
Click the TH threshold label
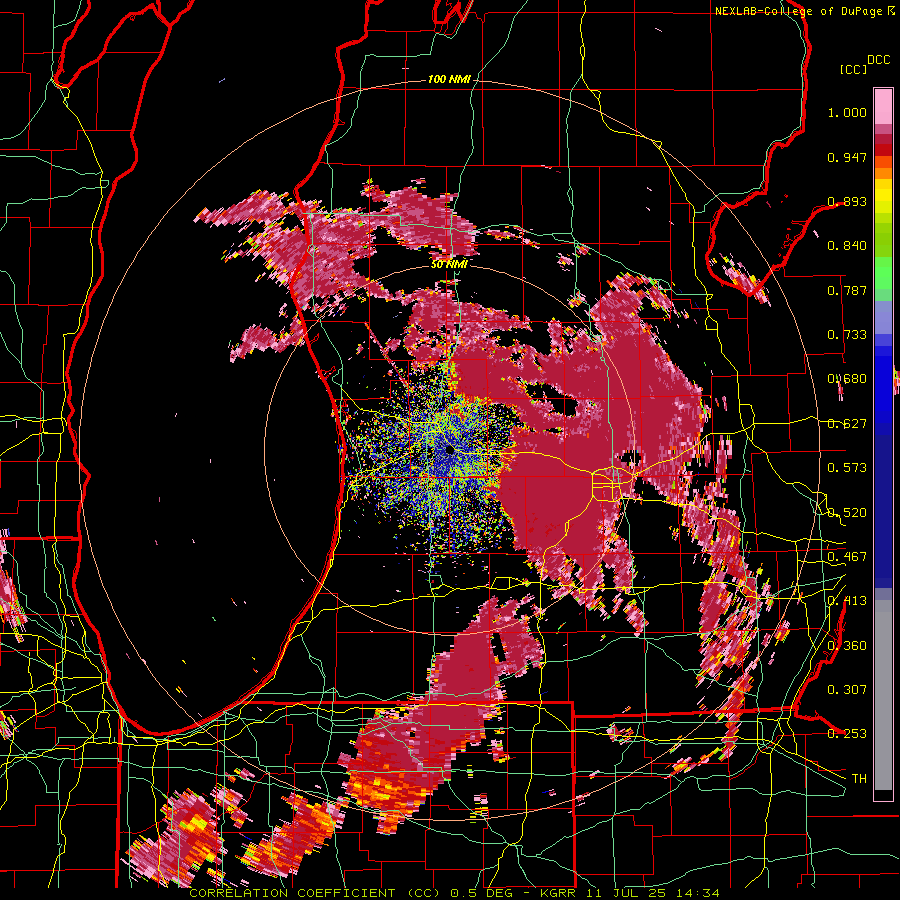(859, 779)
